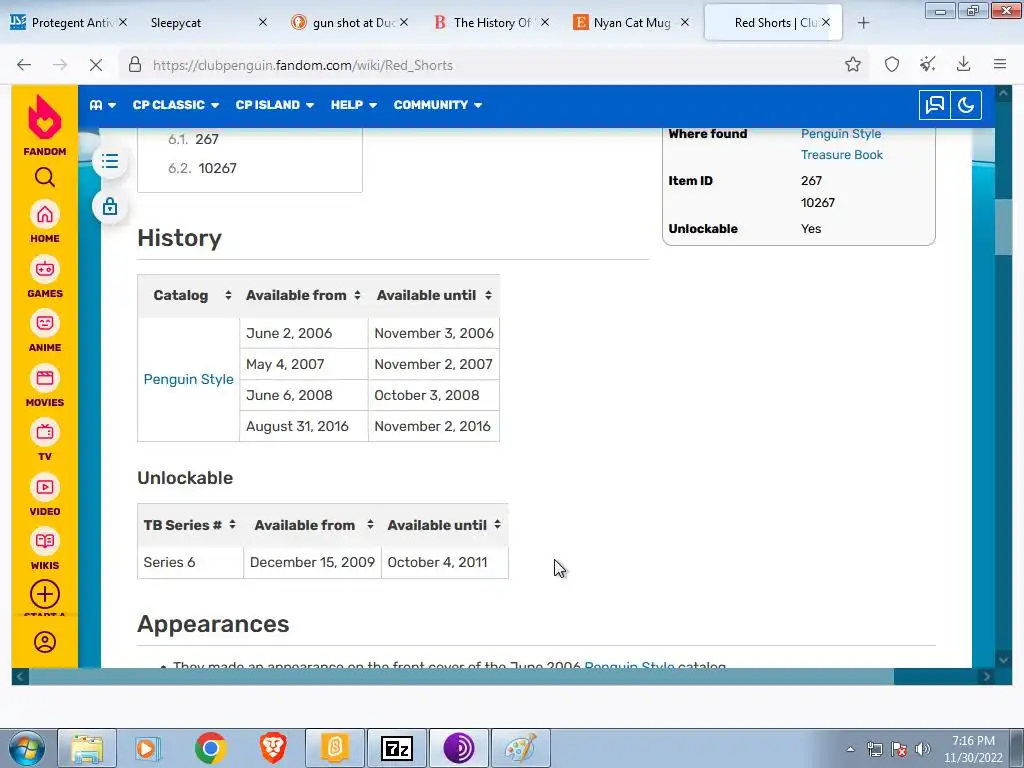Open Firefox downloads arrow icon
The image size is (1024, 768).
963,64
